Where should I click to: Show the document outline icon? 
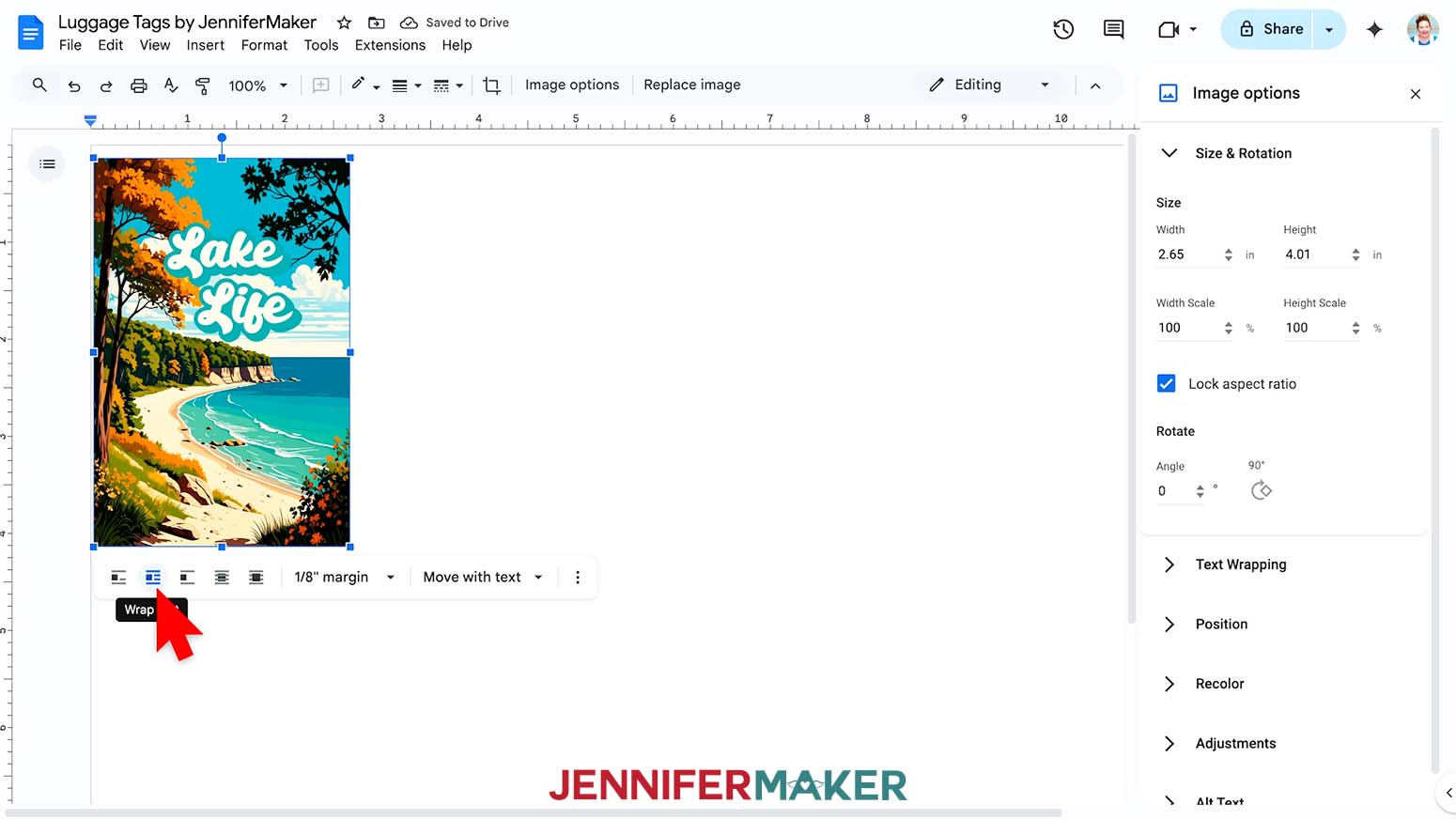[x=47, y=164]
